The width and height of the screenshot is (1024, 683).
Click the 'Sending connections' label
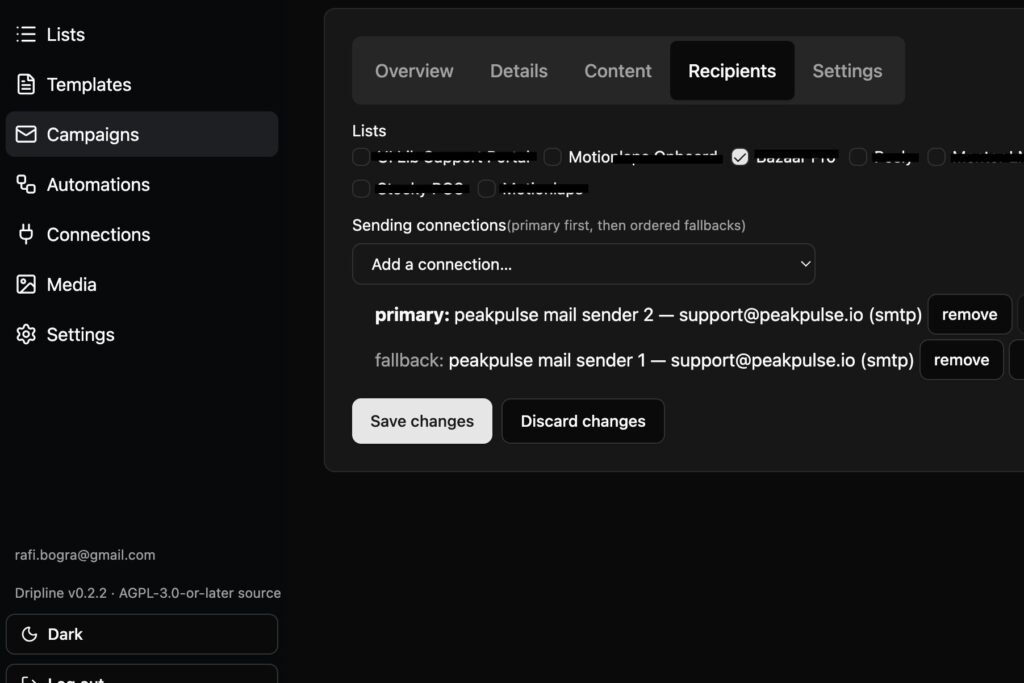click(429, 225)
